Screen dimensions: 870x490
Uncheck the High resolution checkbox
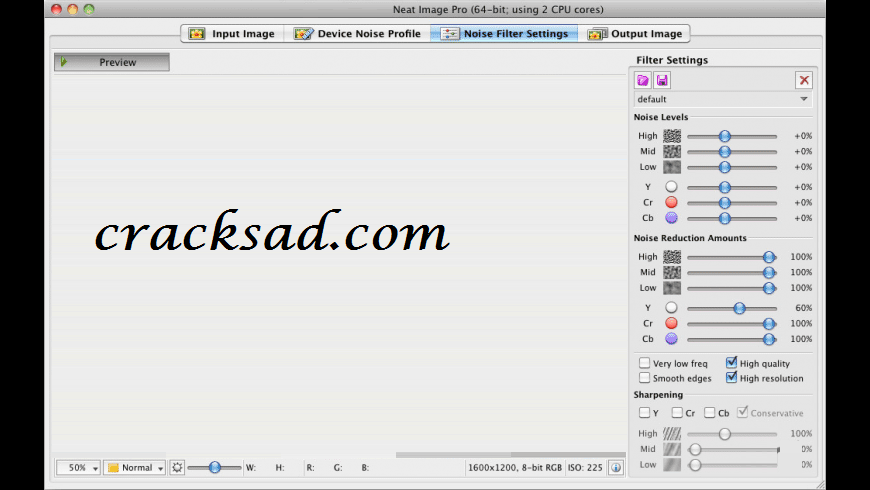731,378
